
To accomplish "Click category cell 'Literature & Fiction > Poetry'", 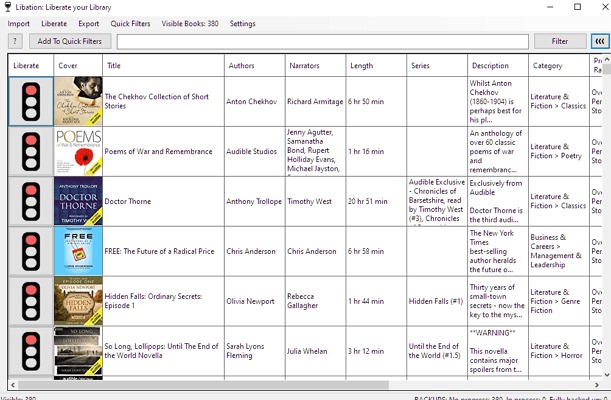I will [x=558, y=151].
